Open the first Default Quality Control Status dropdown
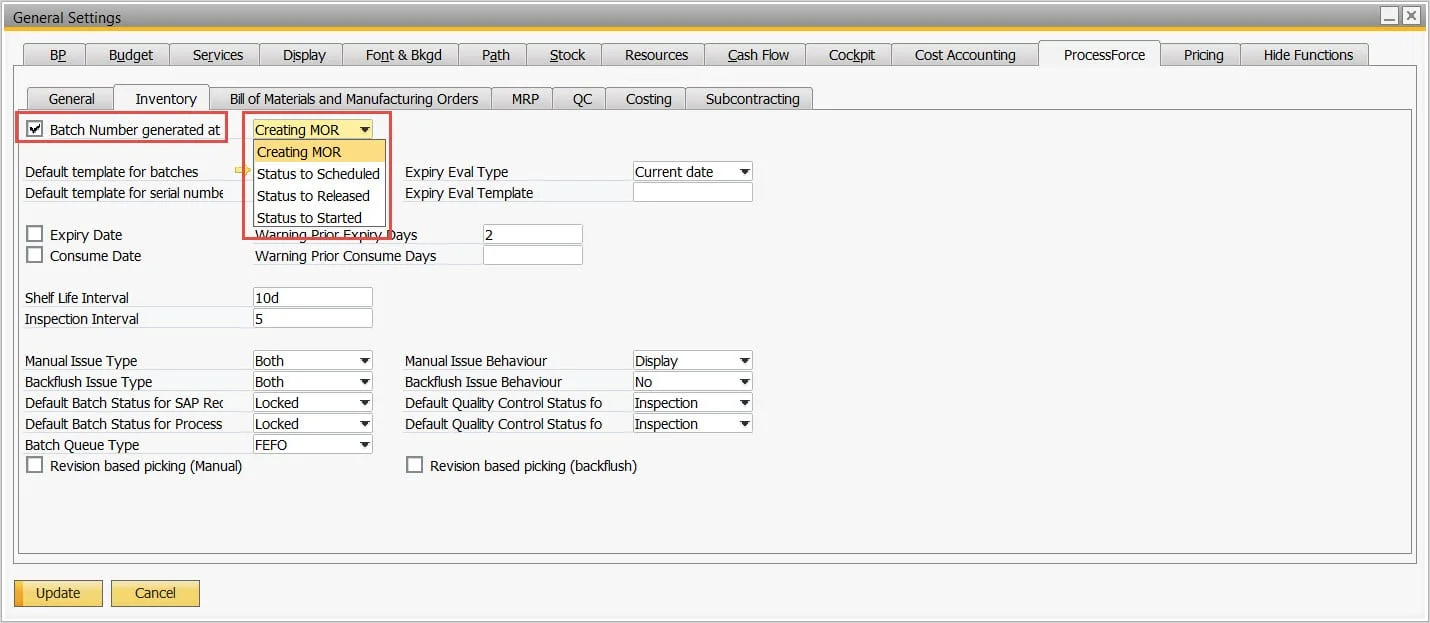This screenshot has height=623, width=1430. (744, 403)
